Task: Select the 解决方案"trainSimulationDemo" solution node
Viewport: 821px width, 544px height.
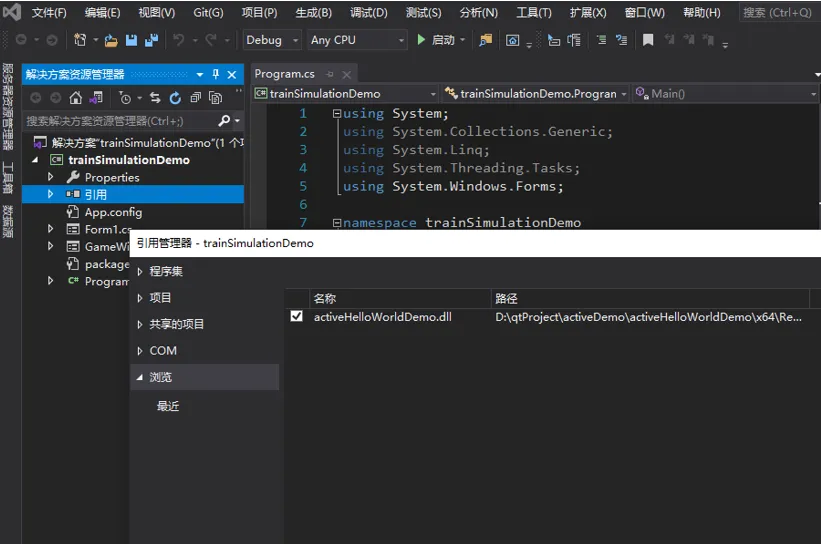Action: pos(139,142)
